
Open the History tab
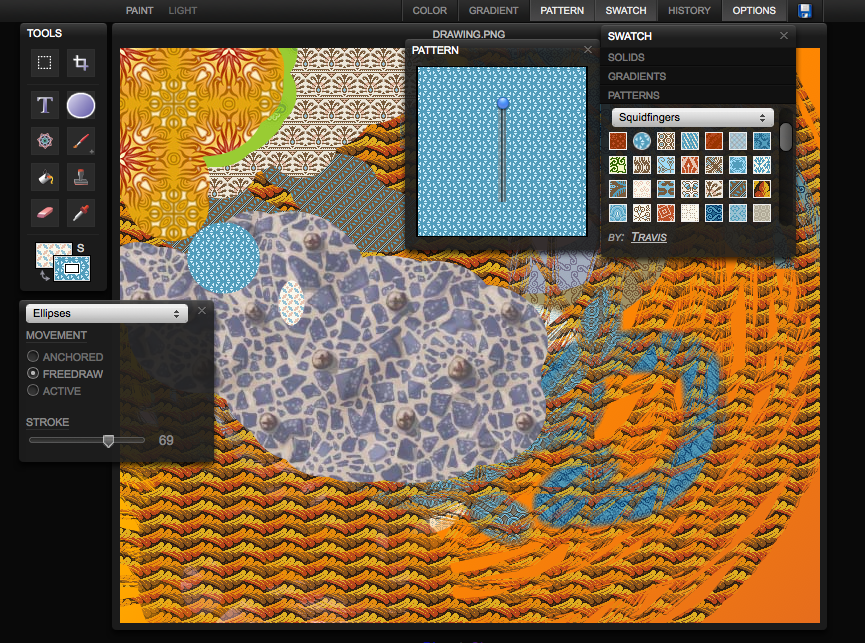(x=689, y=11)
